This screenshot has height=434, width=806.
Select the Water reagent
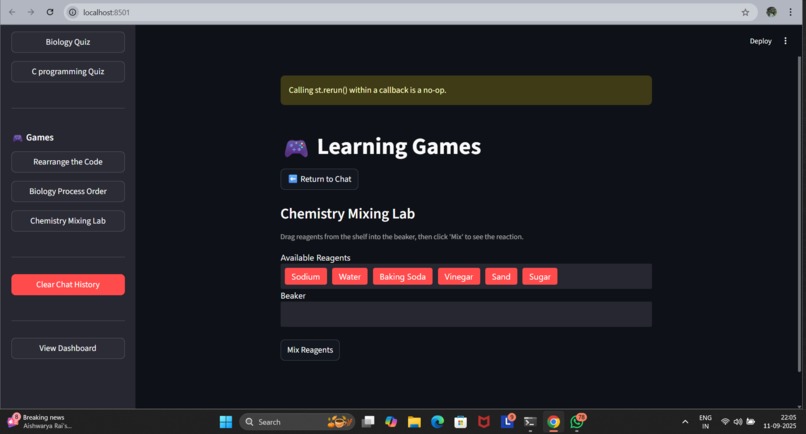[x=350, y=277]
